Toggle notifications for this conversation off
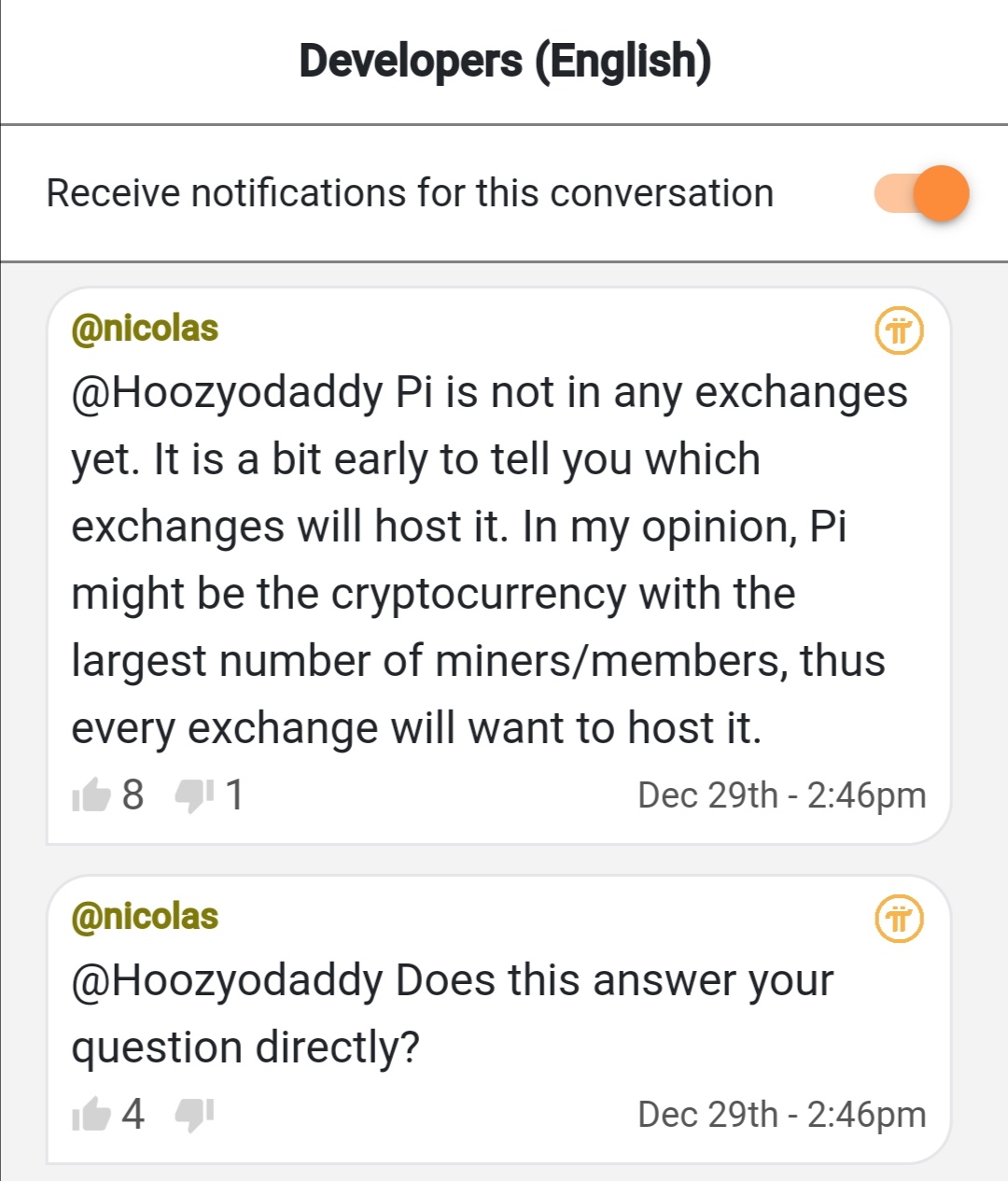This screenshot has width=1008, height=1181. coord(921,193)
